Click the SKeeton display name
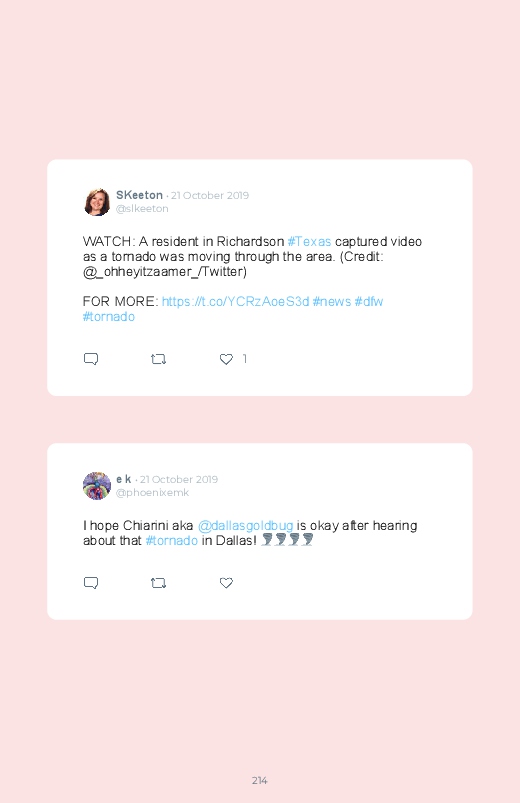This screenshot has height=803, width=520. pyautogui.click(x=139, y=195)
